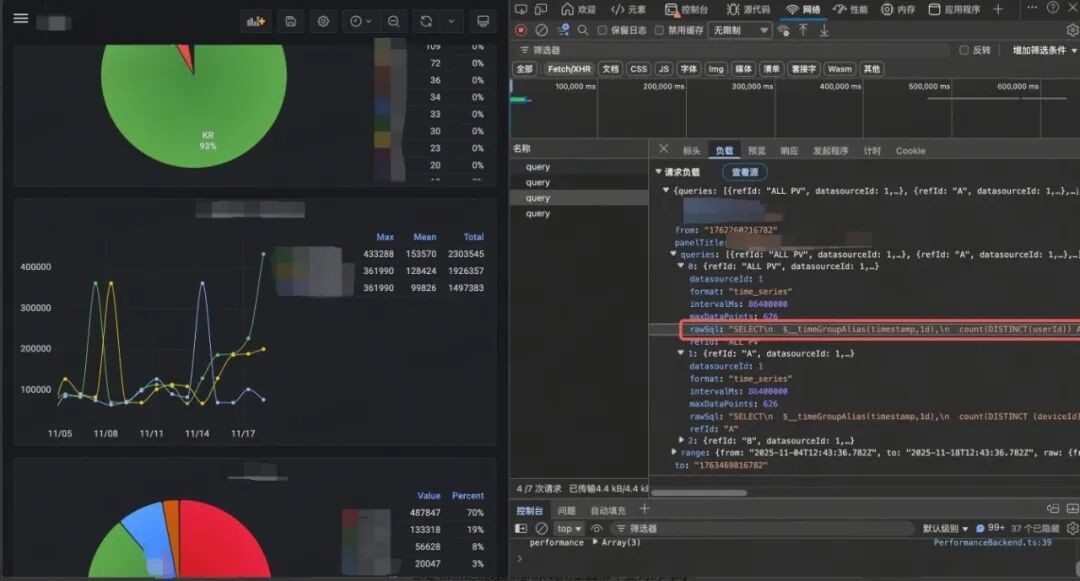Screen dimensions: 1080x581
Task: Check the 反转 invert checkbox
Action: (x=964, y=50)
